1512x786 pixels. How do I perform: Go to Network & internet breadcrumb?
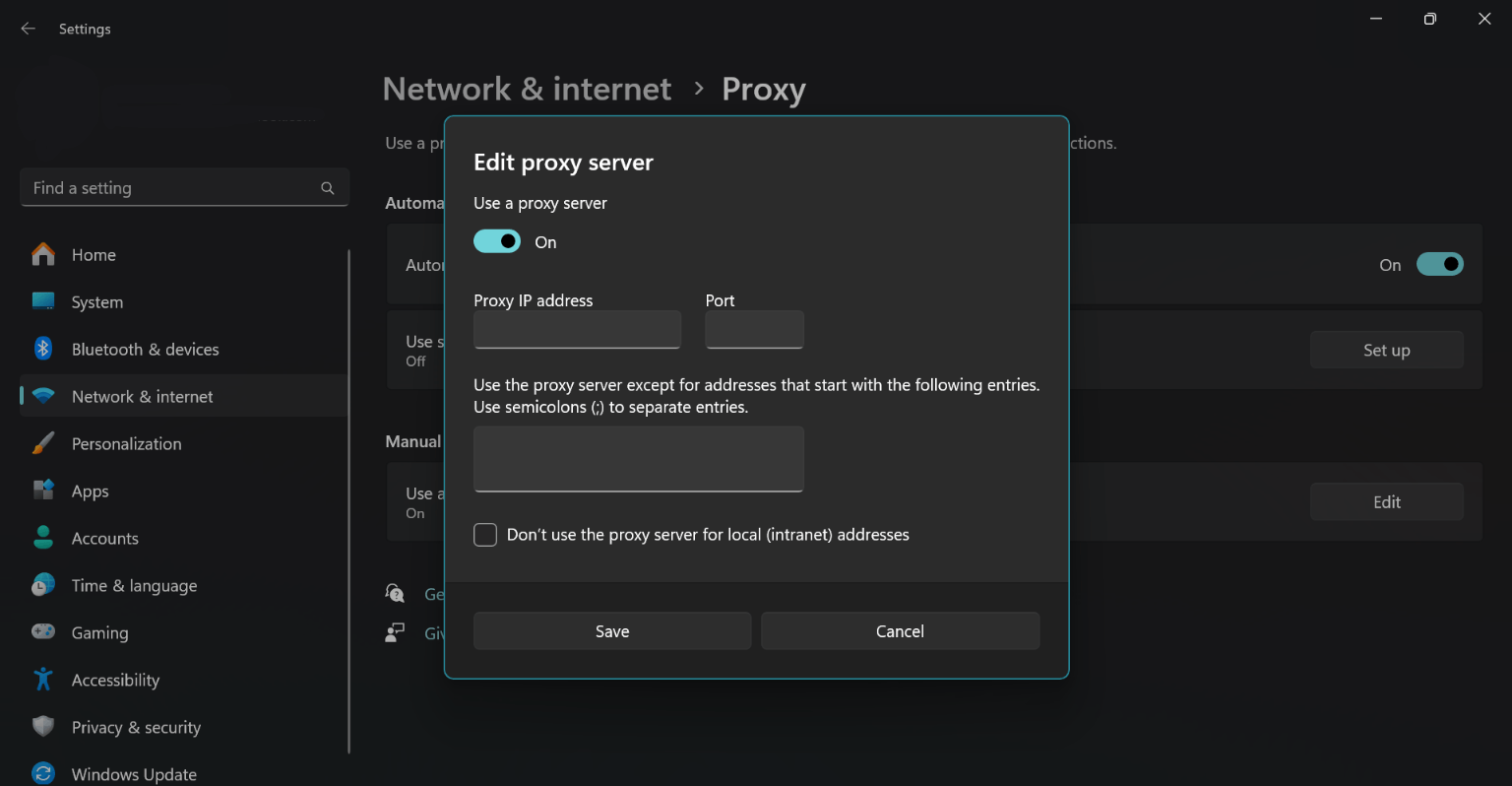point(527,90)
